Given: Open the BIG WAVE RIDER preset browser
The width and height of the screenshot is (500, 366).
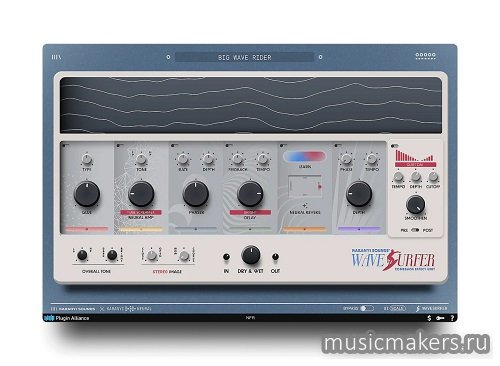Looking at the screenshot, I should pyautogui.click(x=244, y=57).
